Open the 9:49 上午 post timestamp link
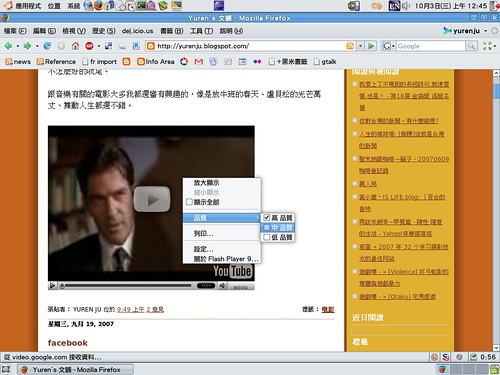Viewport: 500px width, 375px height. point(130,309)
